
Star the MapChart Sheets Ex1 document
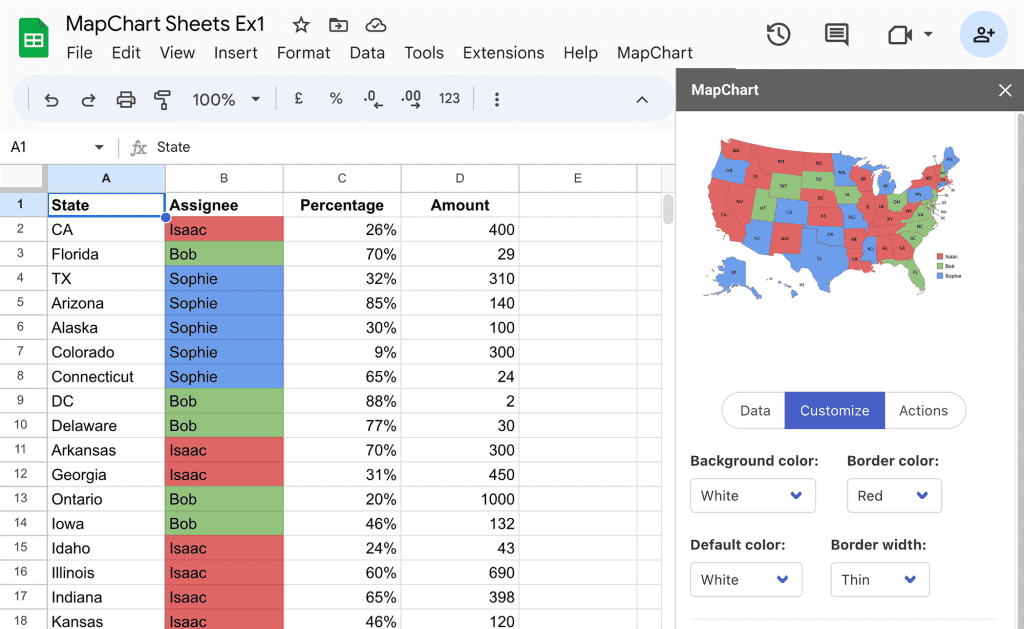(300, 25)
